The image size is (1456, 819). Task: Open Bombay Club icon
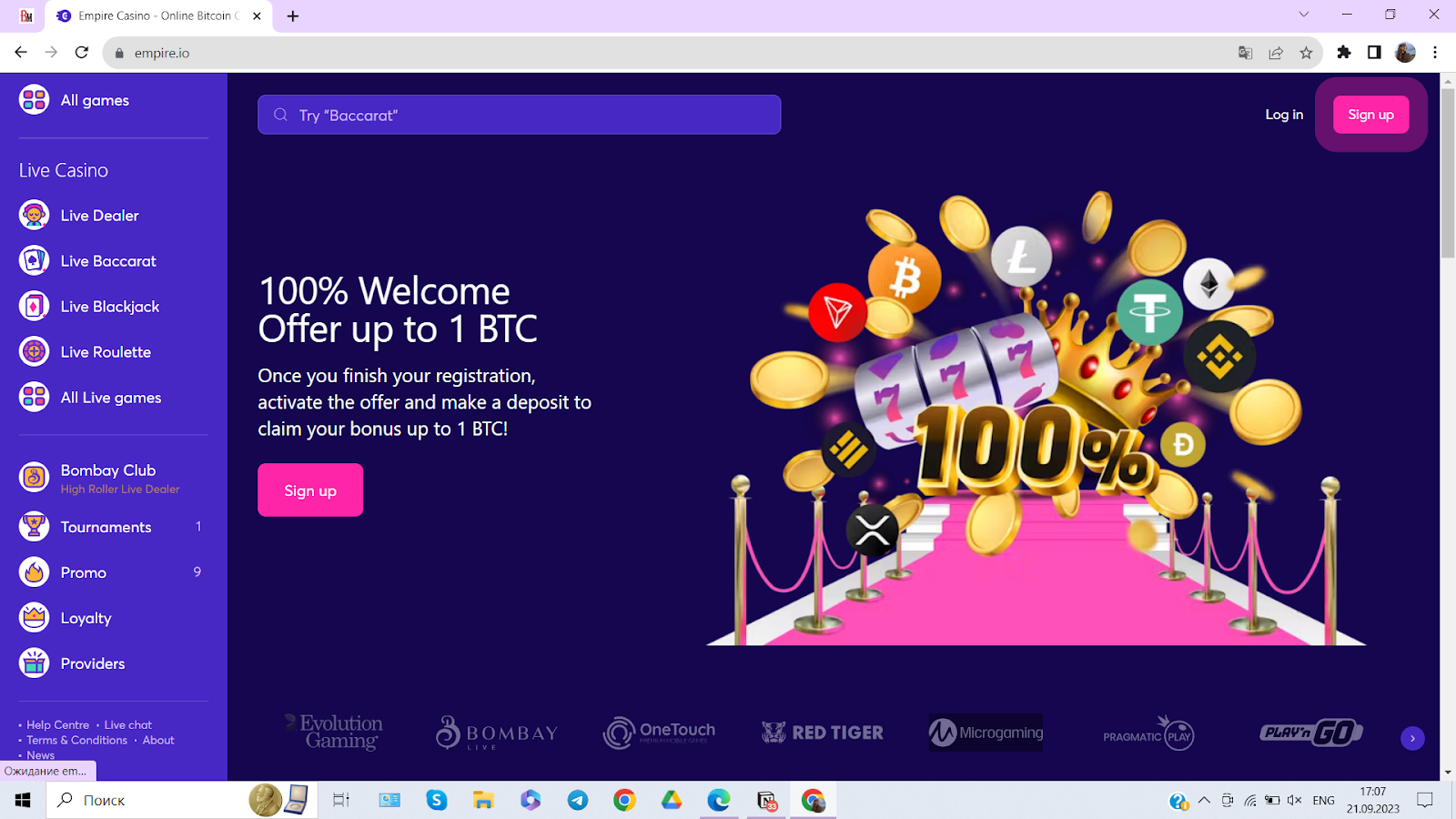click(x=34, y=476)
